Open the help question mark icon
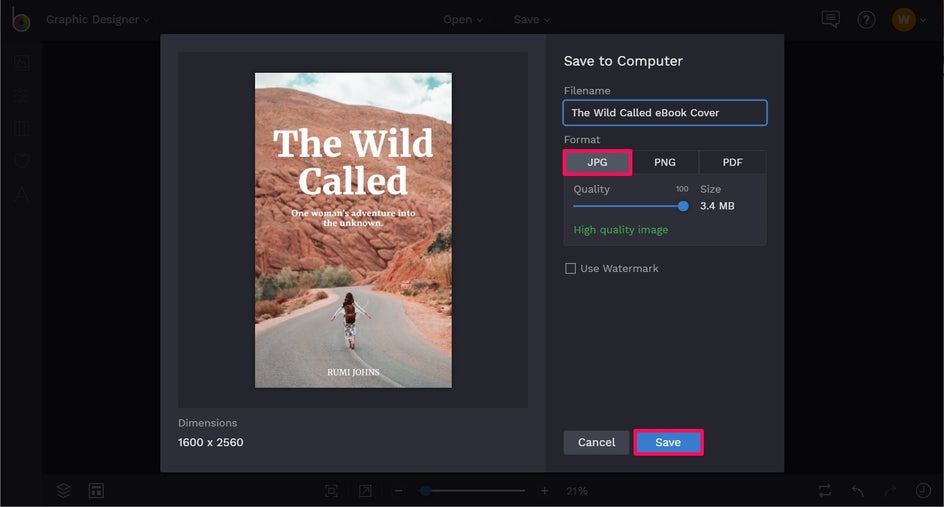The width and height of the screenshot is (944, 507). 866,20
